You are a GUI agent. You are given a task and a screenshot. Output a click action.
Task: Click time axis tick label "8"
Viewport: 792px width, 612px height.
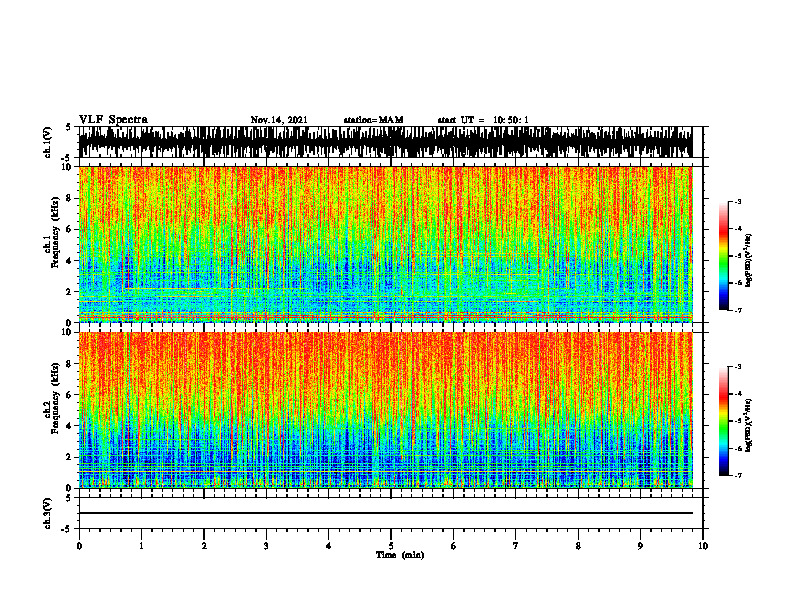pos(578,546)
